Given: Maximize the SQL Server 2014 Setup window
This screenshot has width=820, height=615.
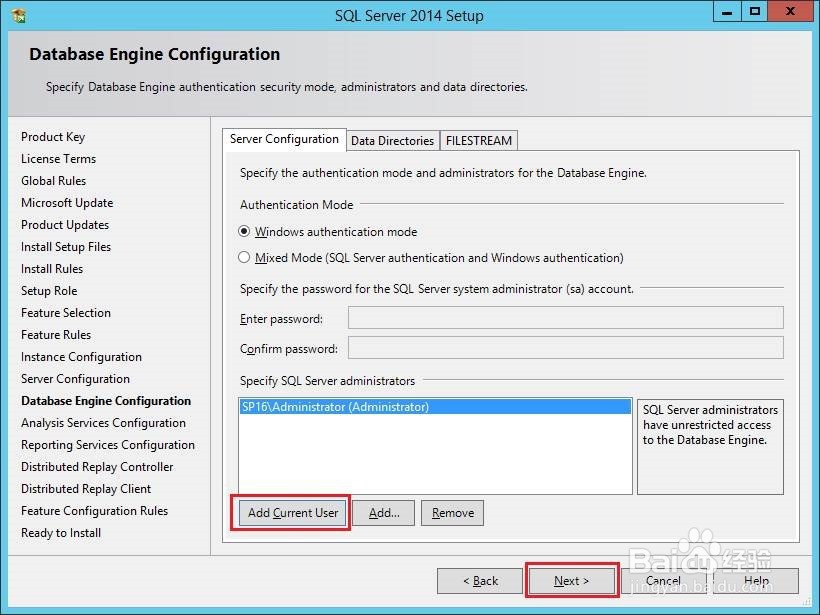Looking at the screenshot, I should (x=755, y=12).
